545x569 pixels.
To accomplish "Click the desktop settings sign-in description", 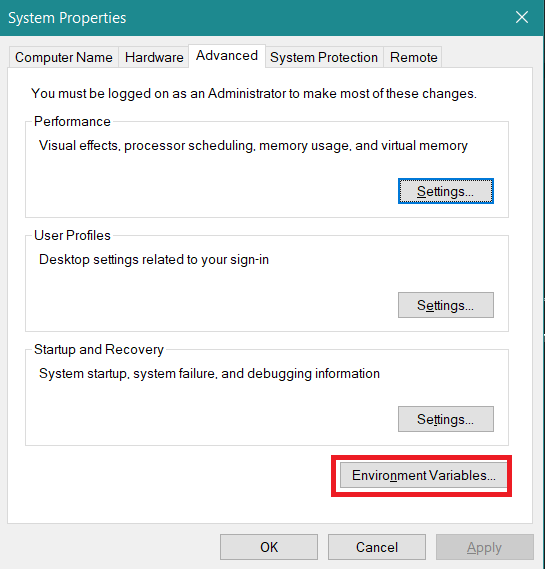I will [154, 260].
